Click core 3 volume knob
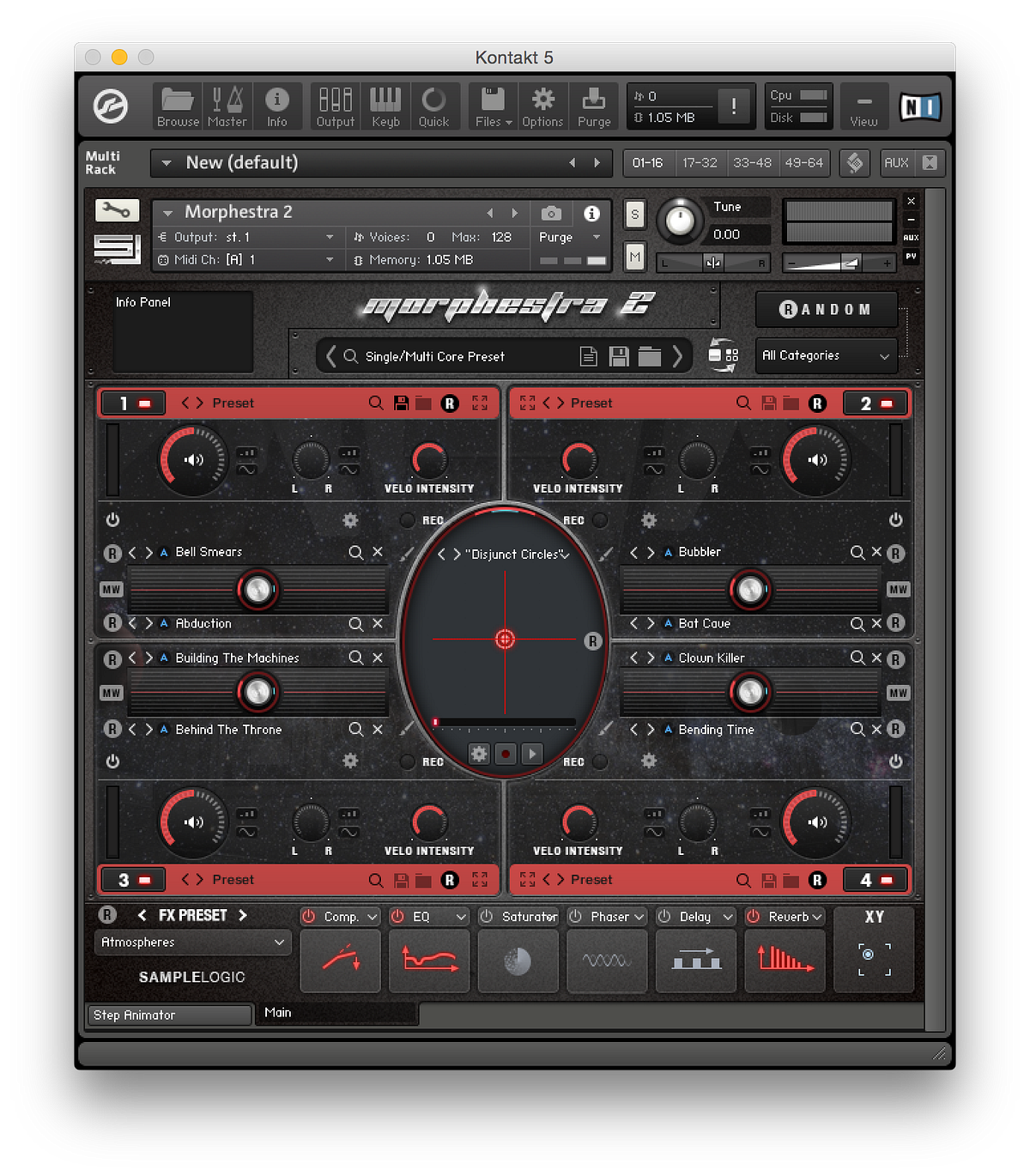Viewport: 1030px width, 1176px height. tap(193, 821)
